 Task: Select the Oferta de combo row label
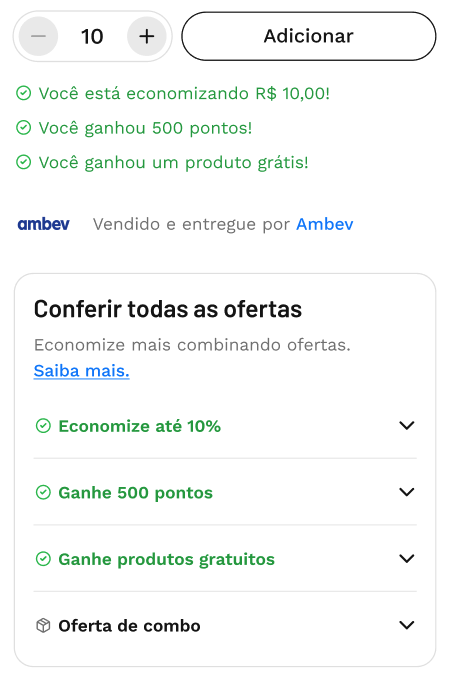pyautogui.click(x=129, y=626)
